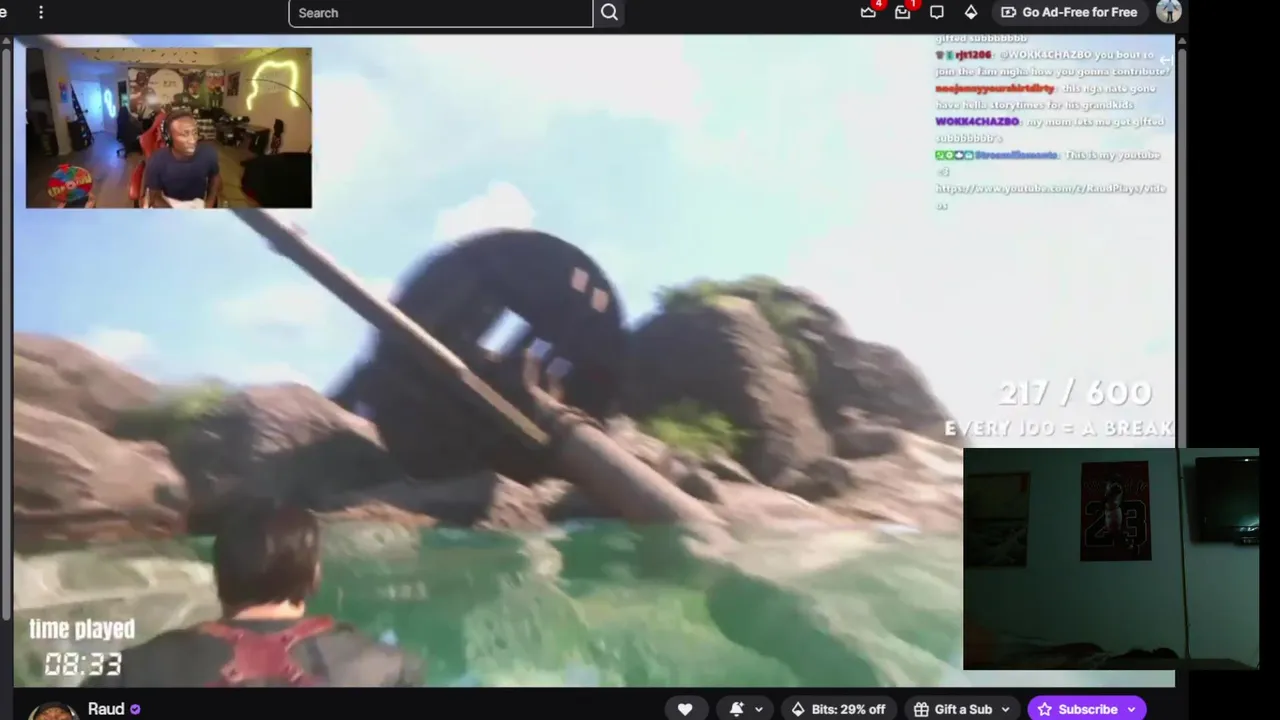The image size is (1280, 720).
Task: Click the badge icons before Streamlabs-style chat user
Action: [954, 155]
